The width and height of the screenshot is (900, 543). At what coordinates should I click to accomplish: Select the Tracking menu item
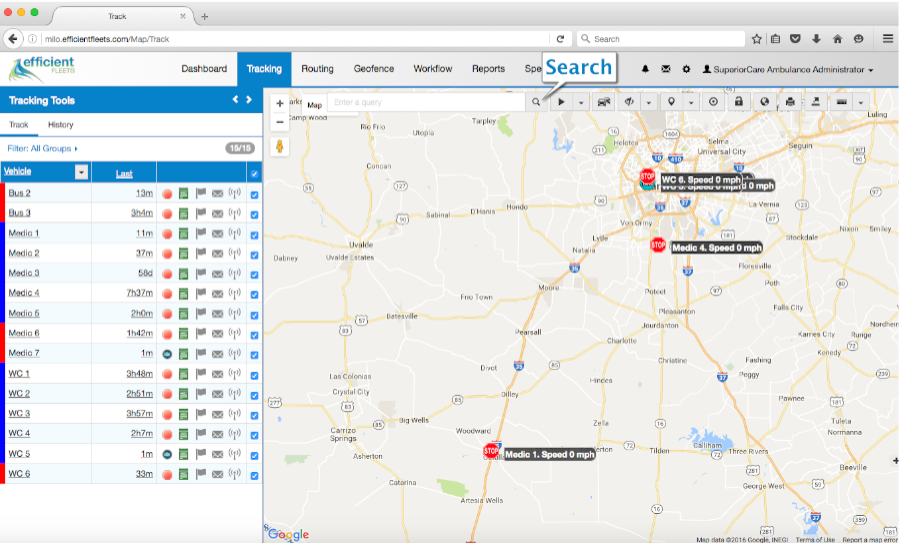click(264, 69)
